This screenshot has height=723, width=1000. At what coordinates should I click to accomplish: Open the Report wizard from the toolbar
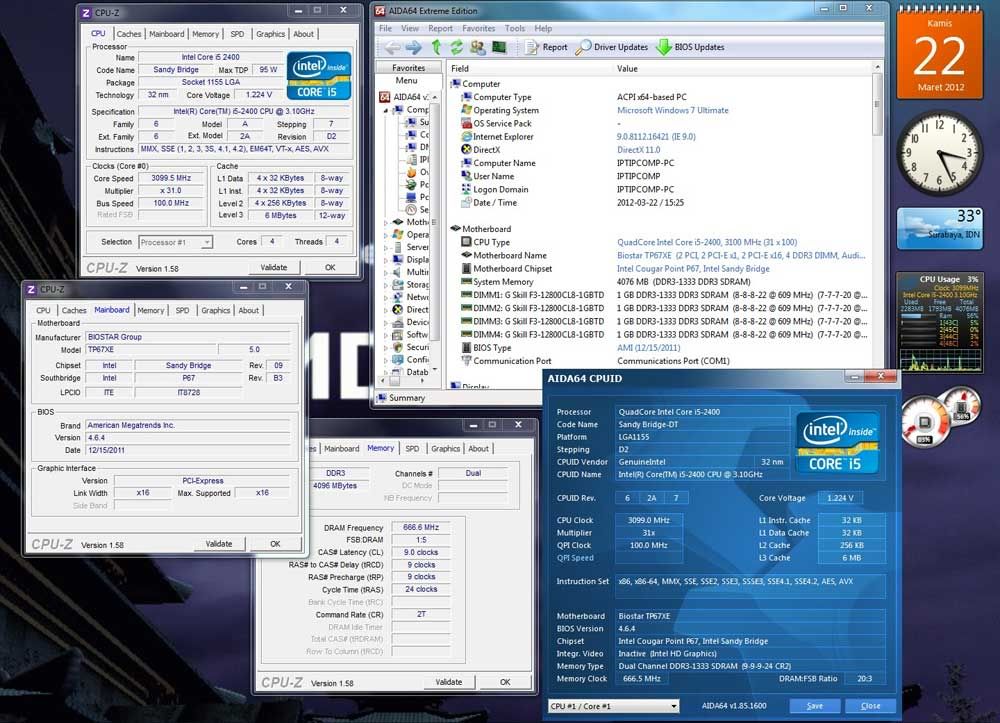pos(546,47)
